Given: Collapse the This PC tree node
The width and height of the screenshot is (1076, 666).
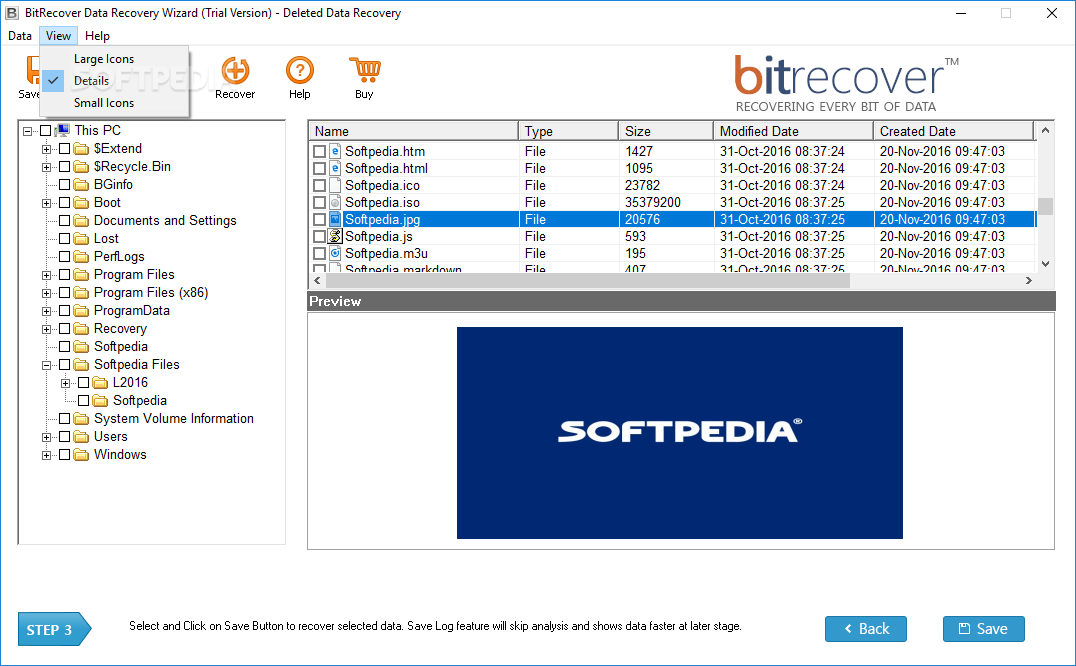Looking at the screenshot, I should [27, 130].
